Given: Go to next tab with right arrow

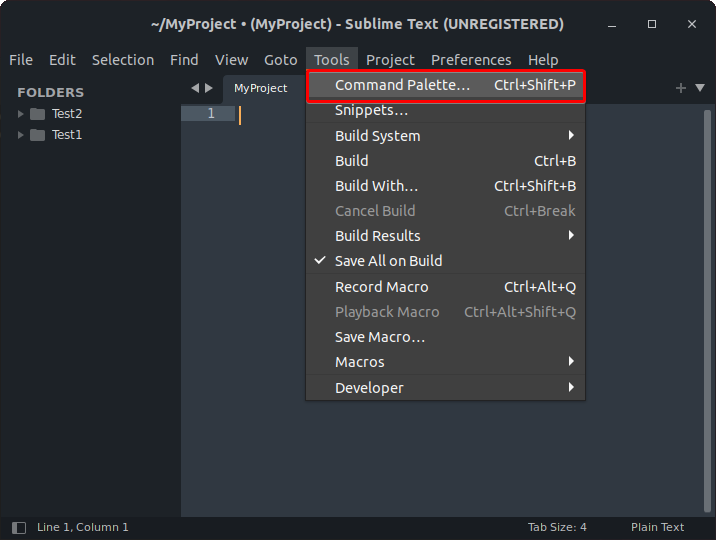Looking at the screenshot, I should tap(209, 88).
